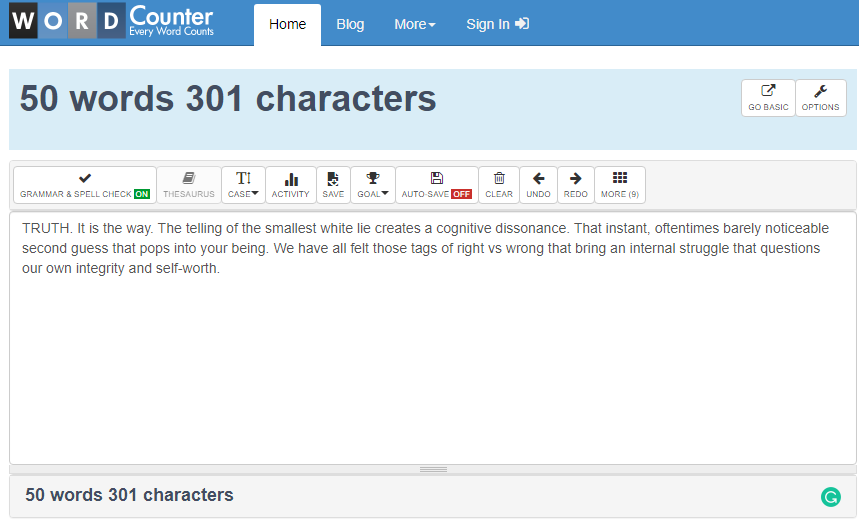Expand the Goal trophy dropdown
The height and width of the screenshot is (520, 859).
point(373,185)
